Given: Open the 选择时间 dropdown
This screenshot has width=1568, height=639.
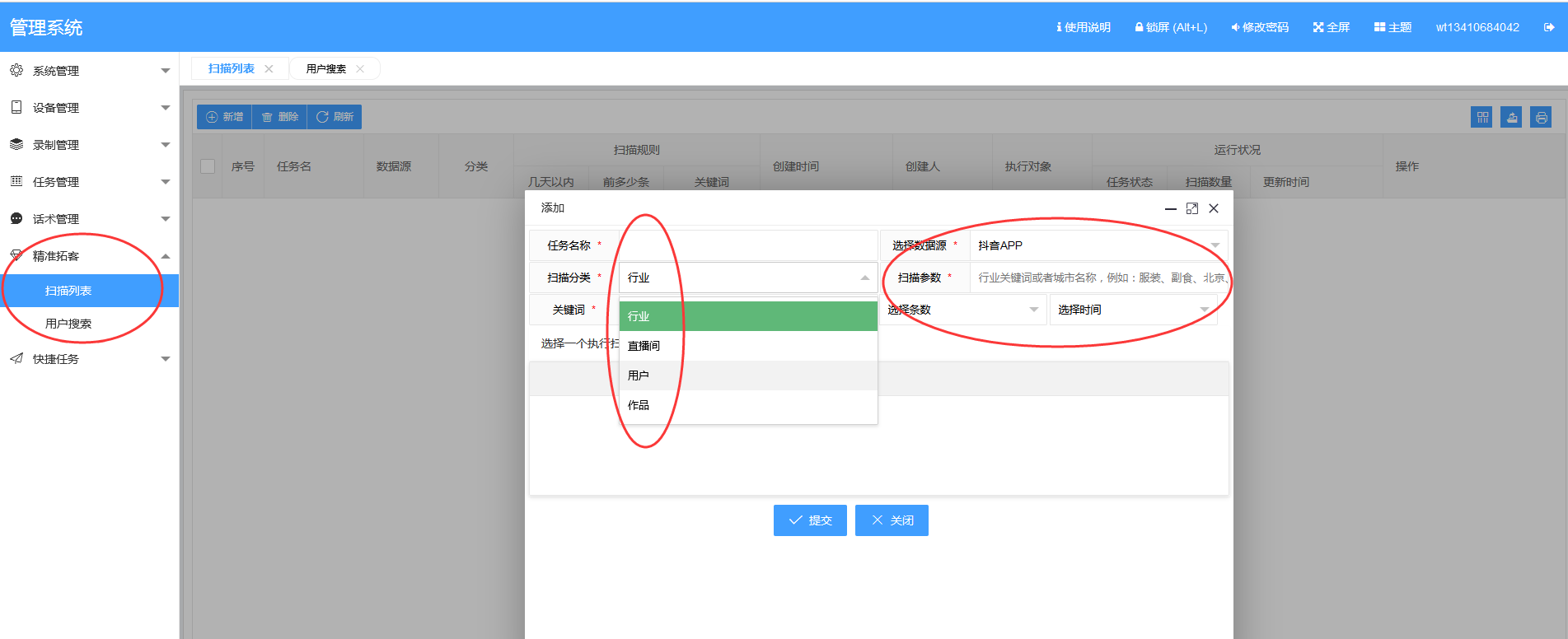Looking at the screenshot, I should point(1133,310).
